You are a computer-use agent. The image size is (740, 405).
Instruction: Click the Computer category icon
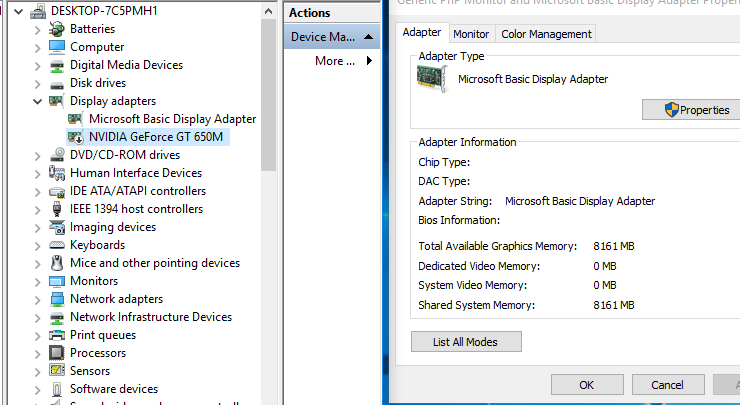pyautogui.click(x=57, y=47)
